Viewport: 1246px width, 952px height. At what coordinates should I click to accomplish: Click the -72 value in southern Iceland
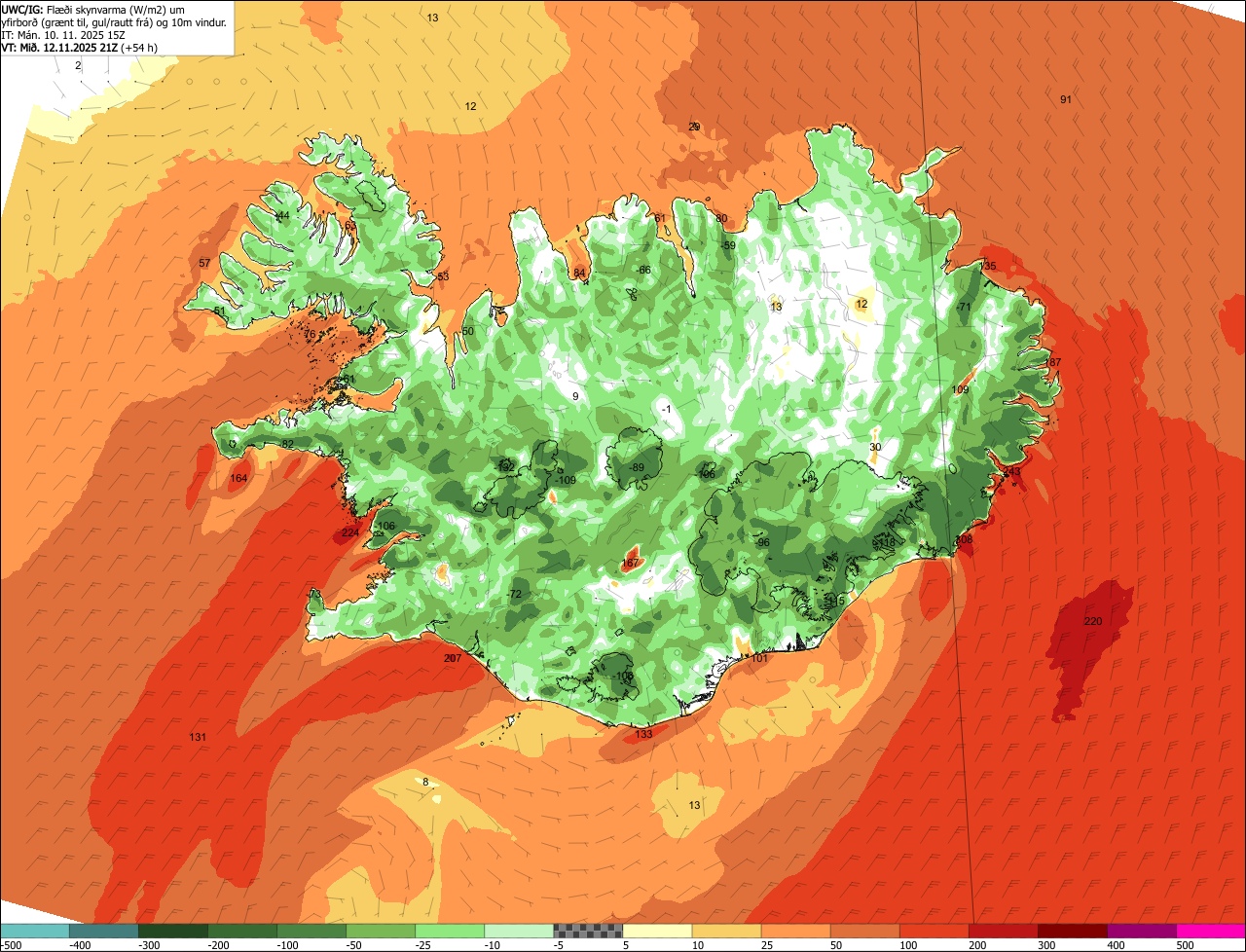click(x=515, y=594)
